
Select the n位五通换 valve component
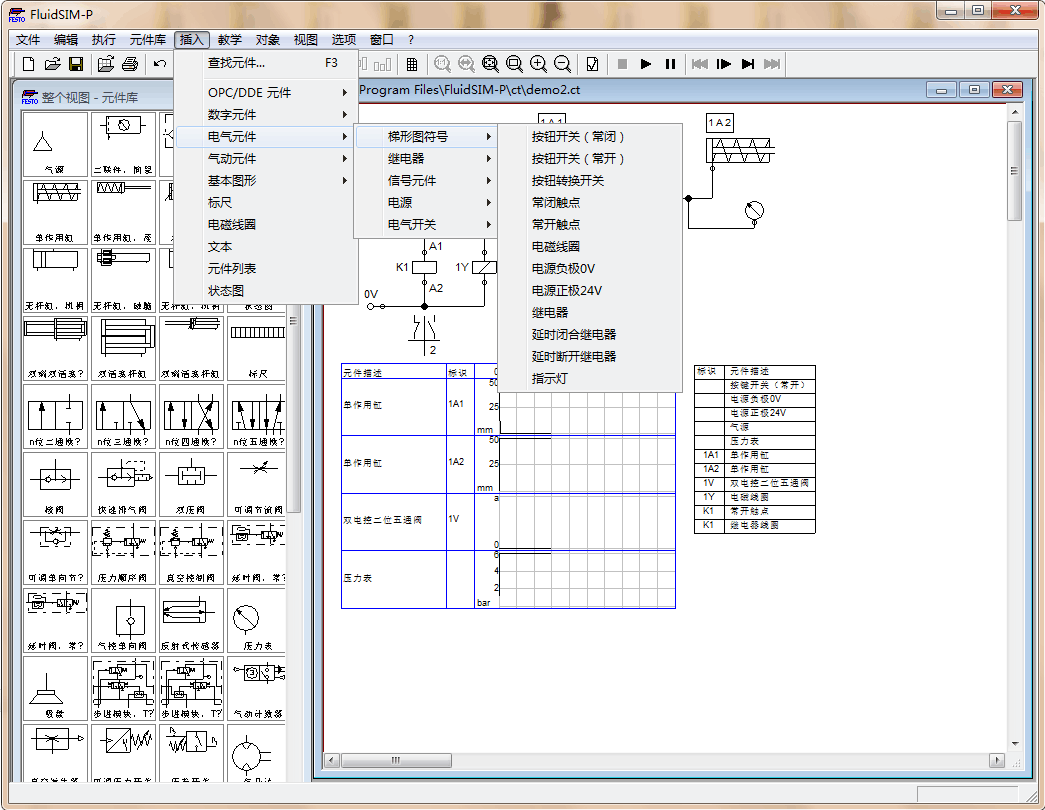(x=257, y=416)
